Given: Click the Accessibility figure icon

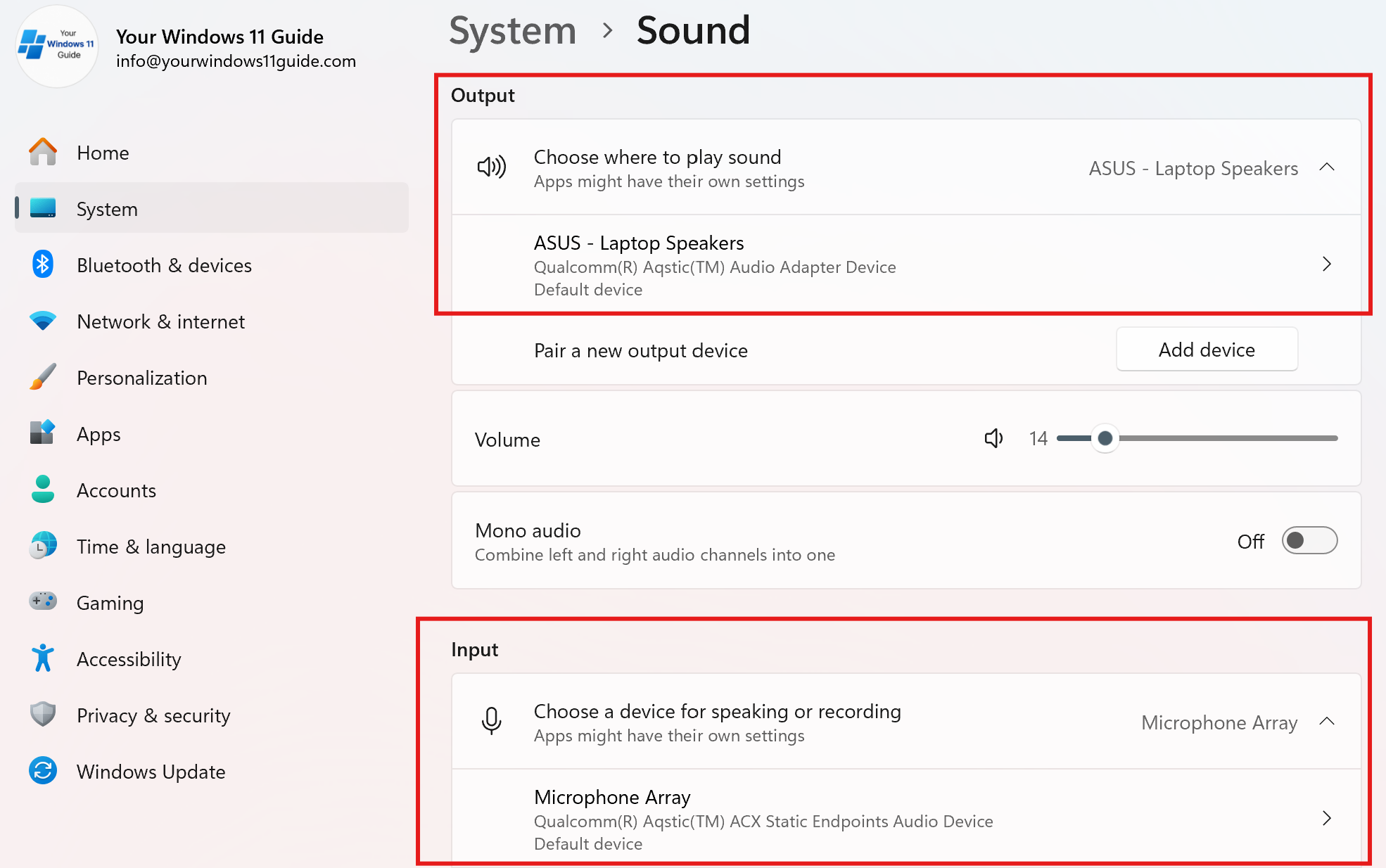Looking at the screenshot, I should click(43, 658).
